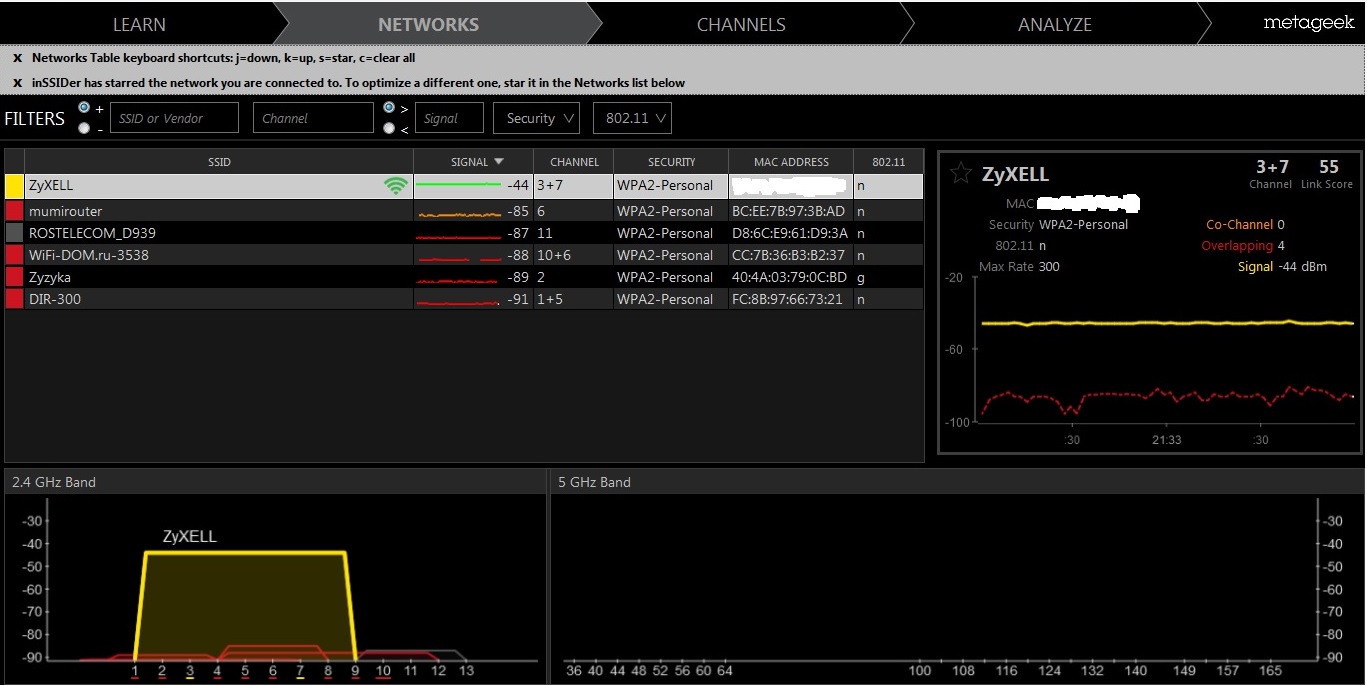Select the DIR-300 network row

[464, 299]
